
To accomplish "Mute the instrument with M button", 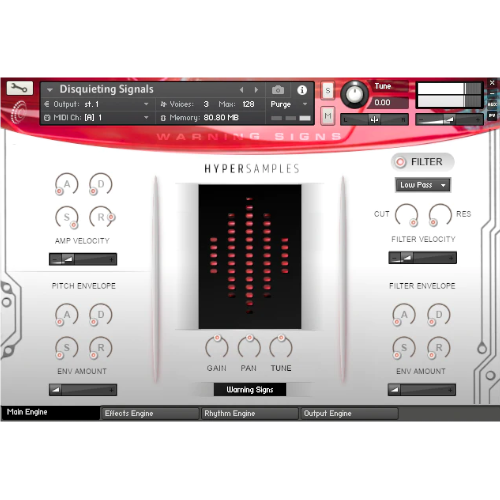I will point(328,116).
